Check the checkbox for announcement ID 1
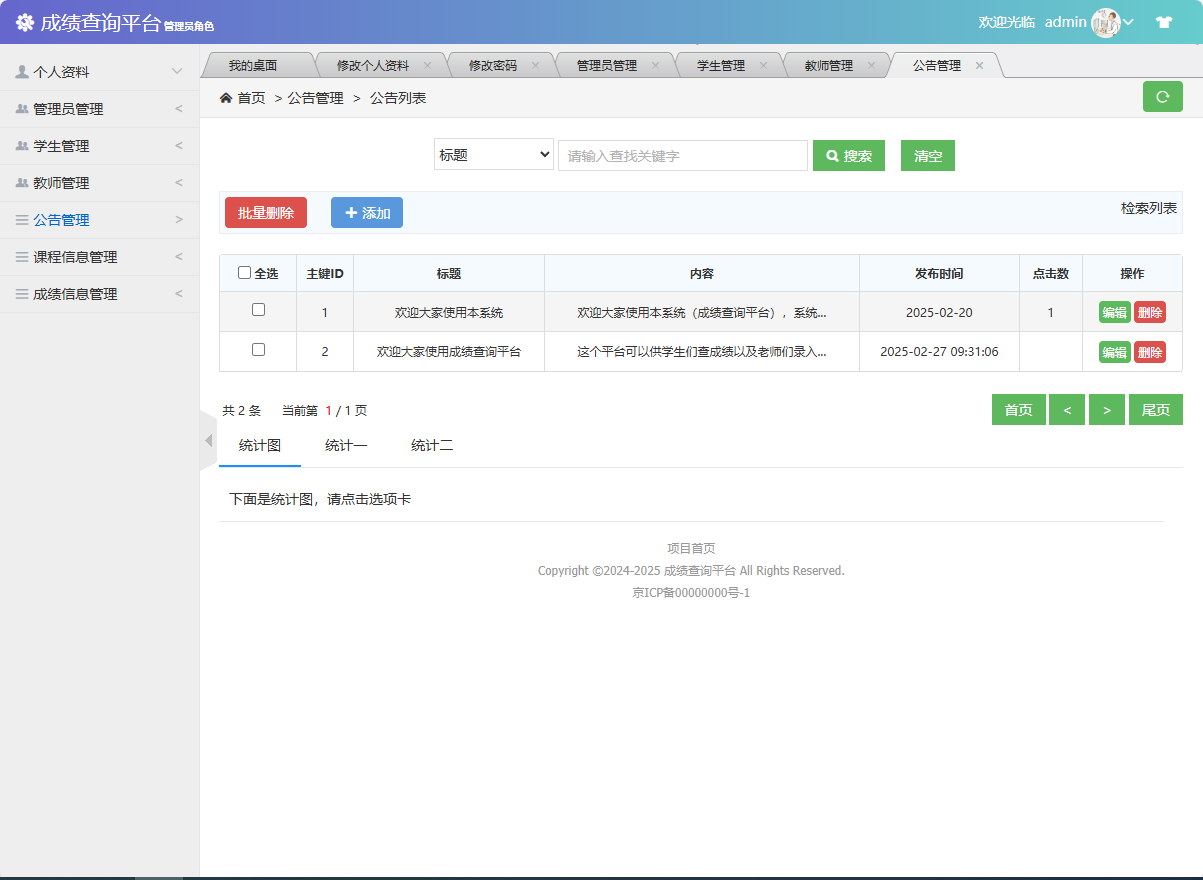The width and height of the screenshot is (1203, 880). click(x=257, y=311)
